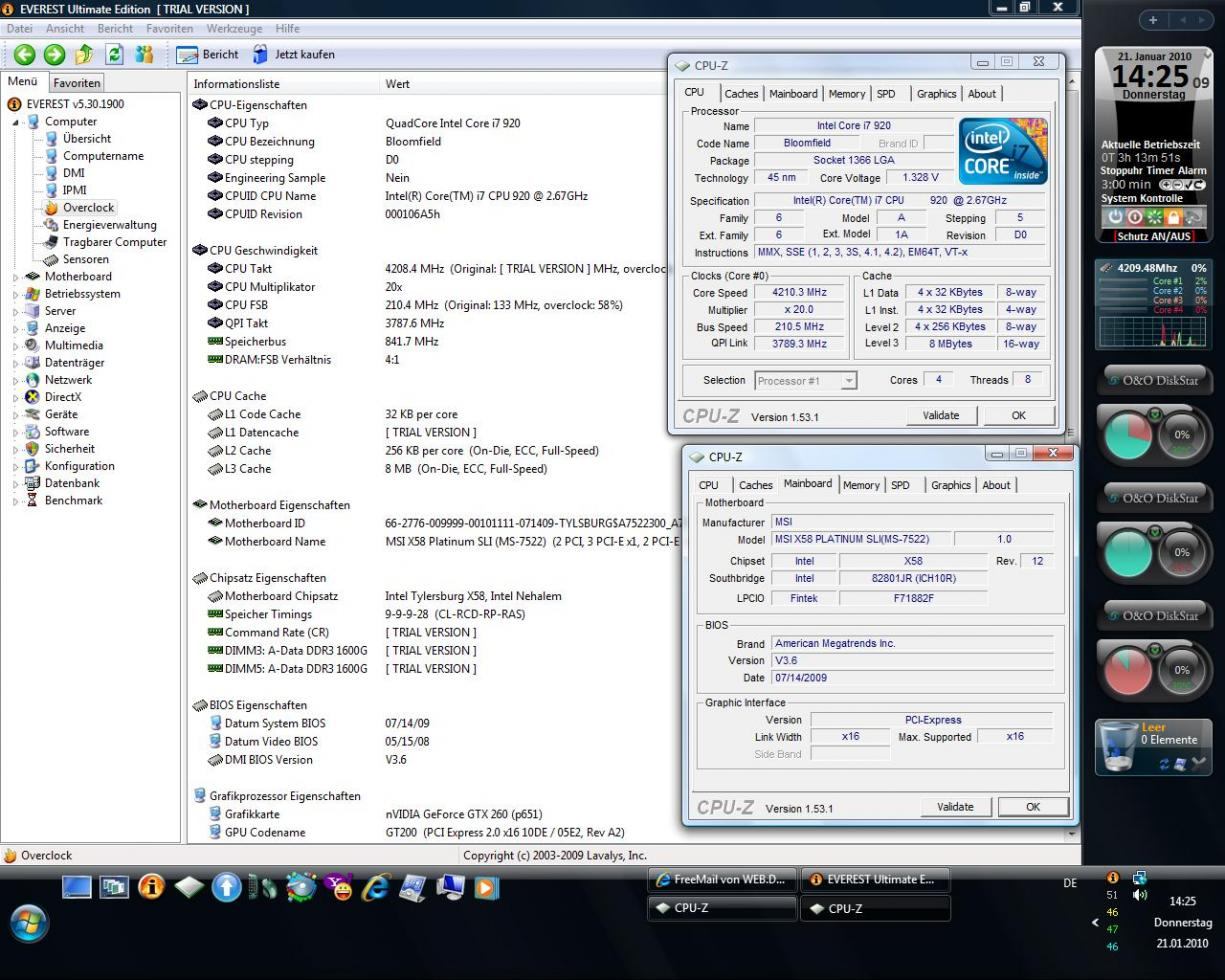Screen dimensions: 1225x980
Task: Click the Windows Start orb
Action: [x=28, y=922]
